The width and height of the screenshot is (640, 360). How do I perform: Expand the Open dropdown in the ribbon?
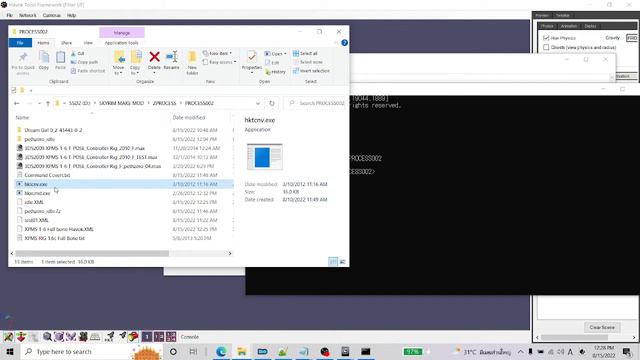tap(285, 54)
